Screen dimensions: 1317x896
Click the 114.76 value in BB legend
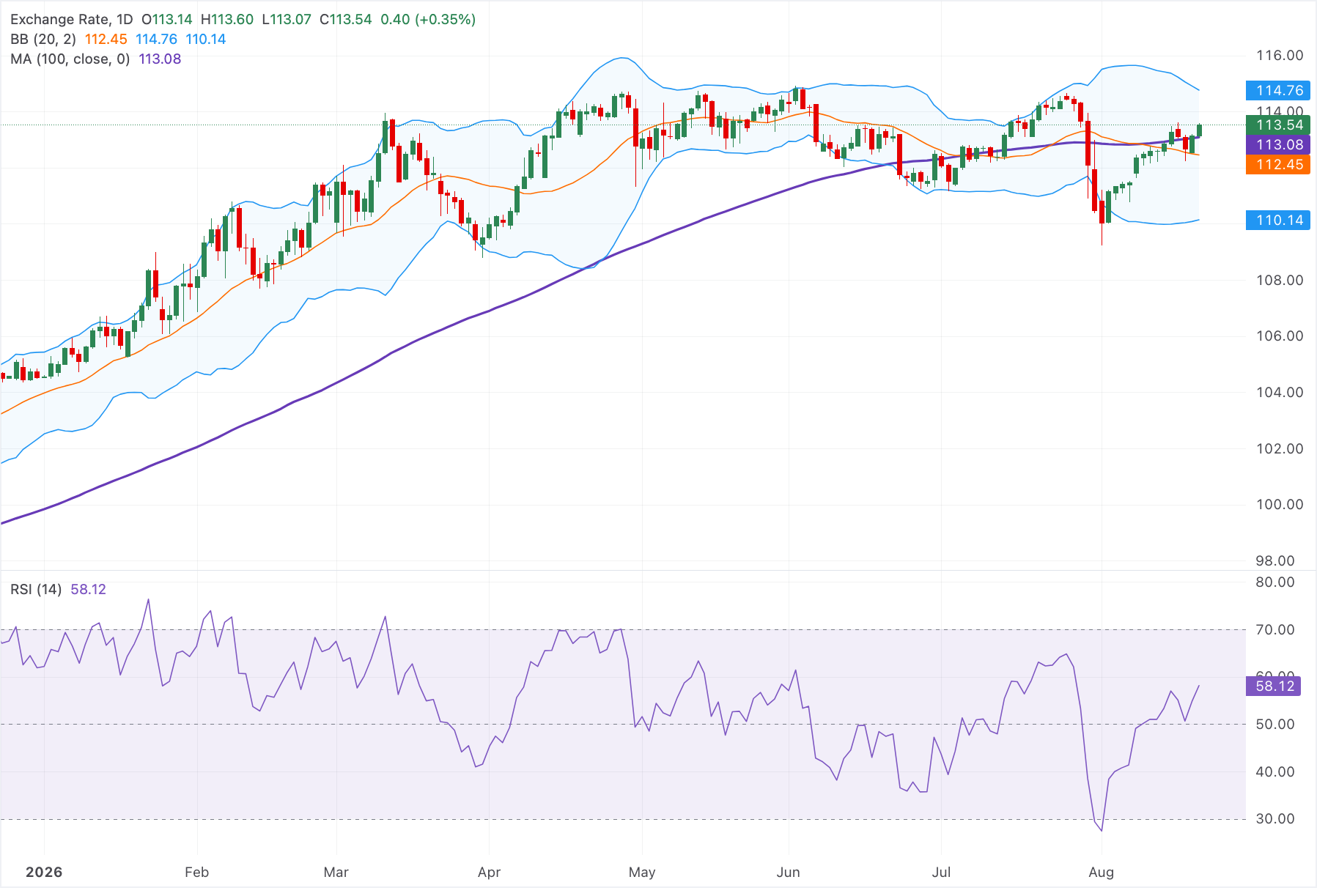click(x=156, y=40)
